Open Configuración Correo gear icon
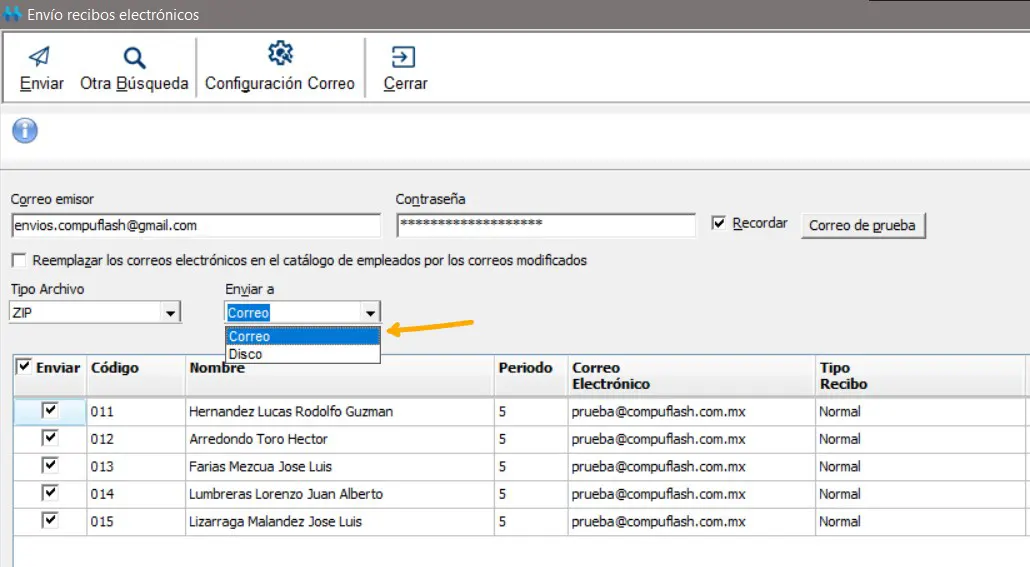The width and height of the screenshot is (1030, 567). coord(280,54)
